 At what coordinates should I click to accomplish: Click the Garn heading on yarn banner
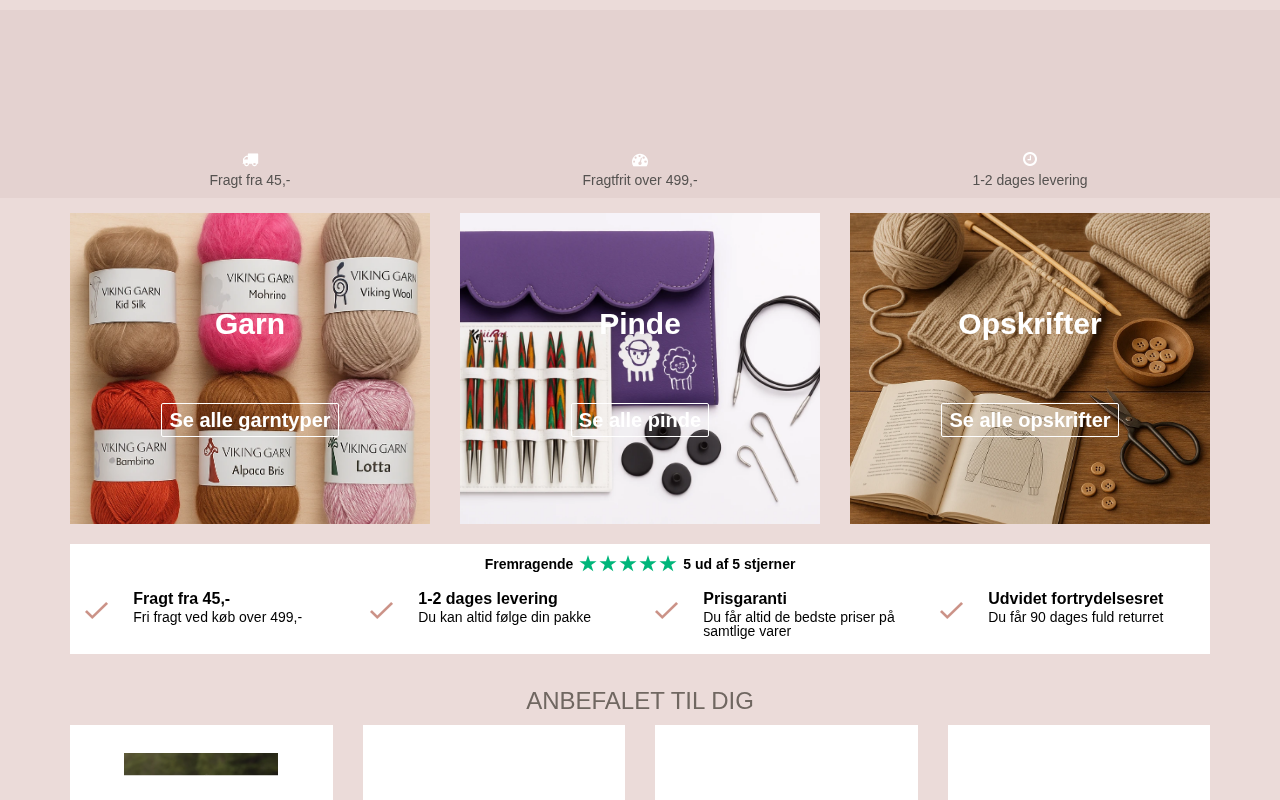tap(250, 324)
